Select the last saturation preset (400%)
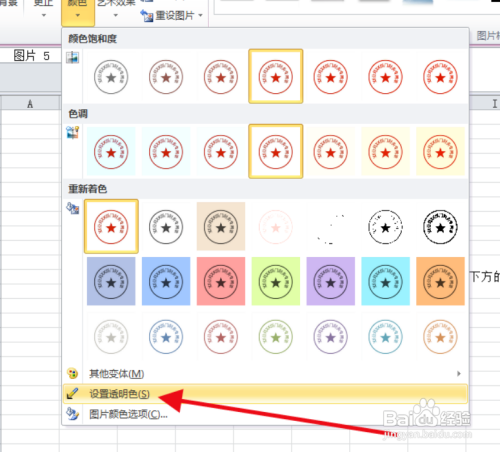 click(x=440, y=77)
